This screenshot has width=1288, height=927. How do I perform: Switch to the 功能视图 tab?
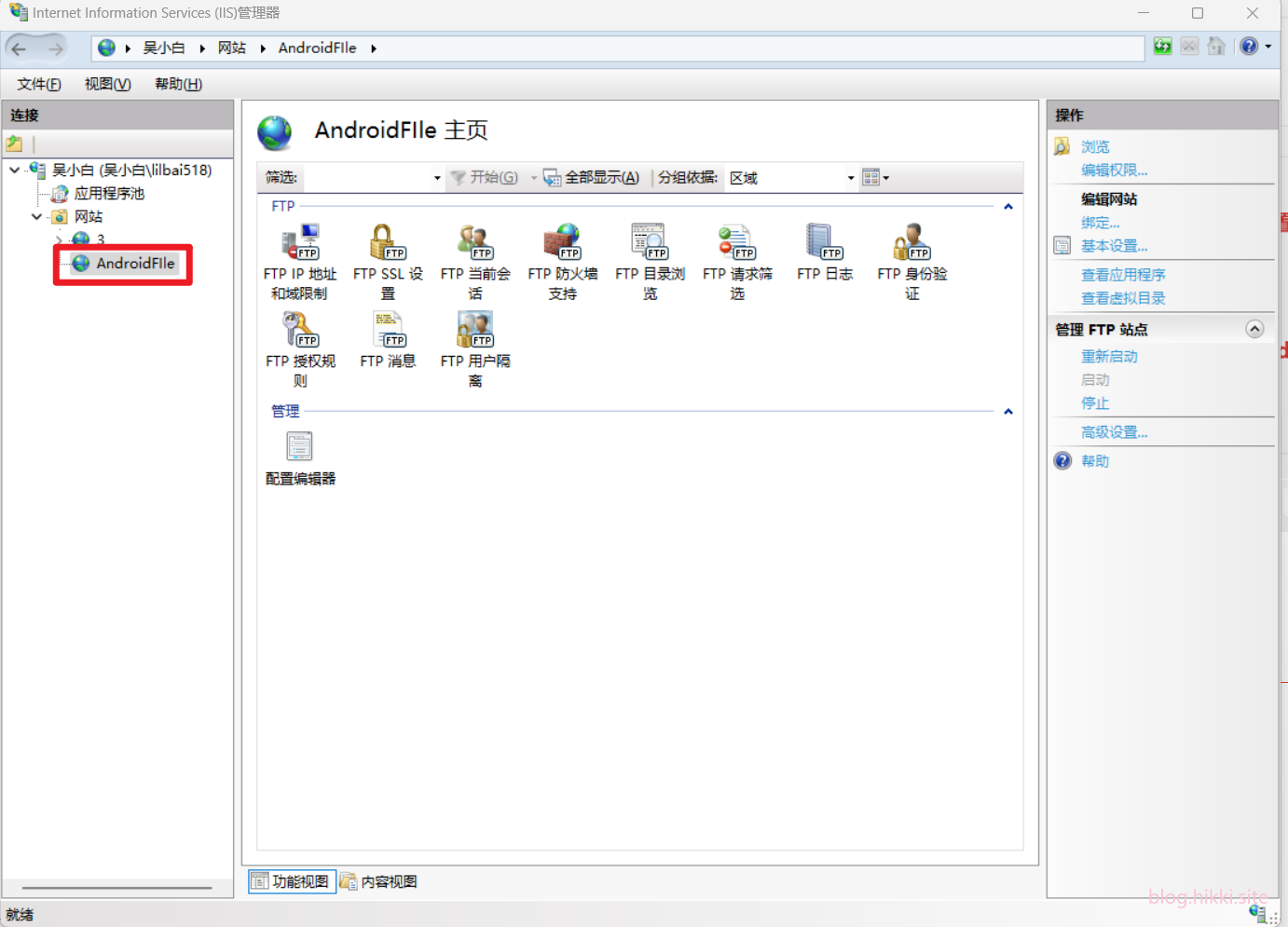292,881
